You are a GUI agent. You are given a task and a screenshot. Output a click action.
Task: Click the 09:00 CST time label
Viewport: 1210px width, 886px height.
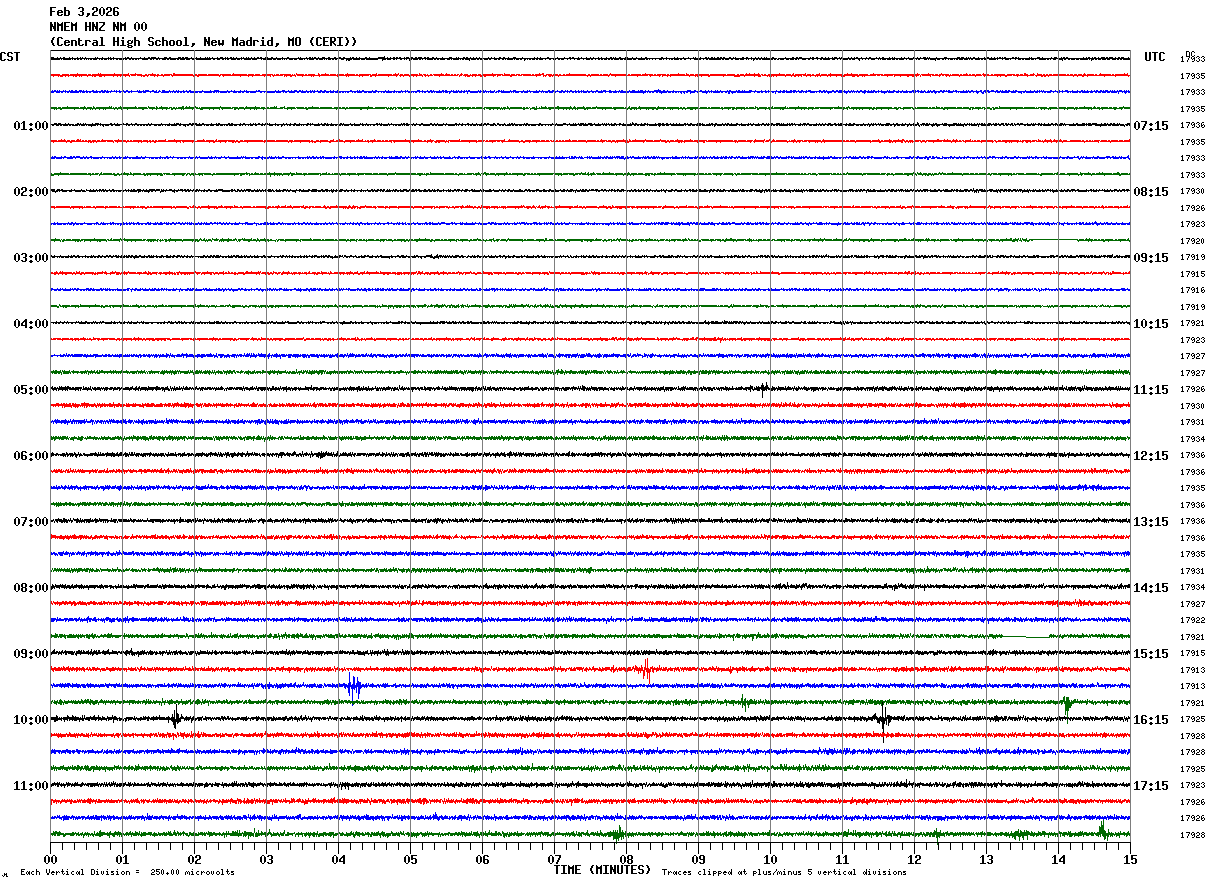(x=31, y=654)
